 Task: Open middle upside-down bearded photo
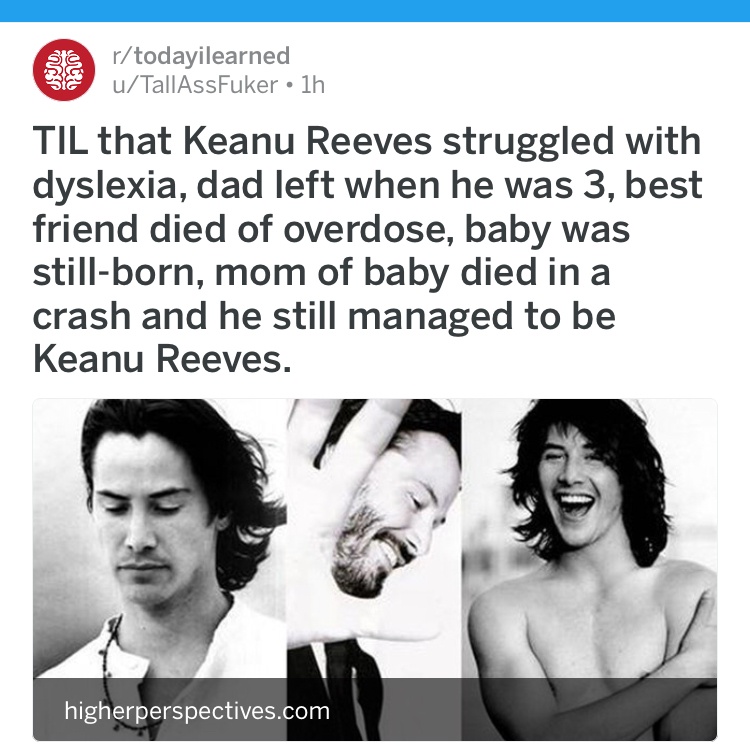coord(374,539)
